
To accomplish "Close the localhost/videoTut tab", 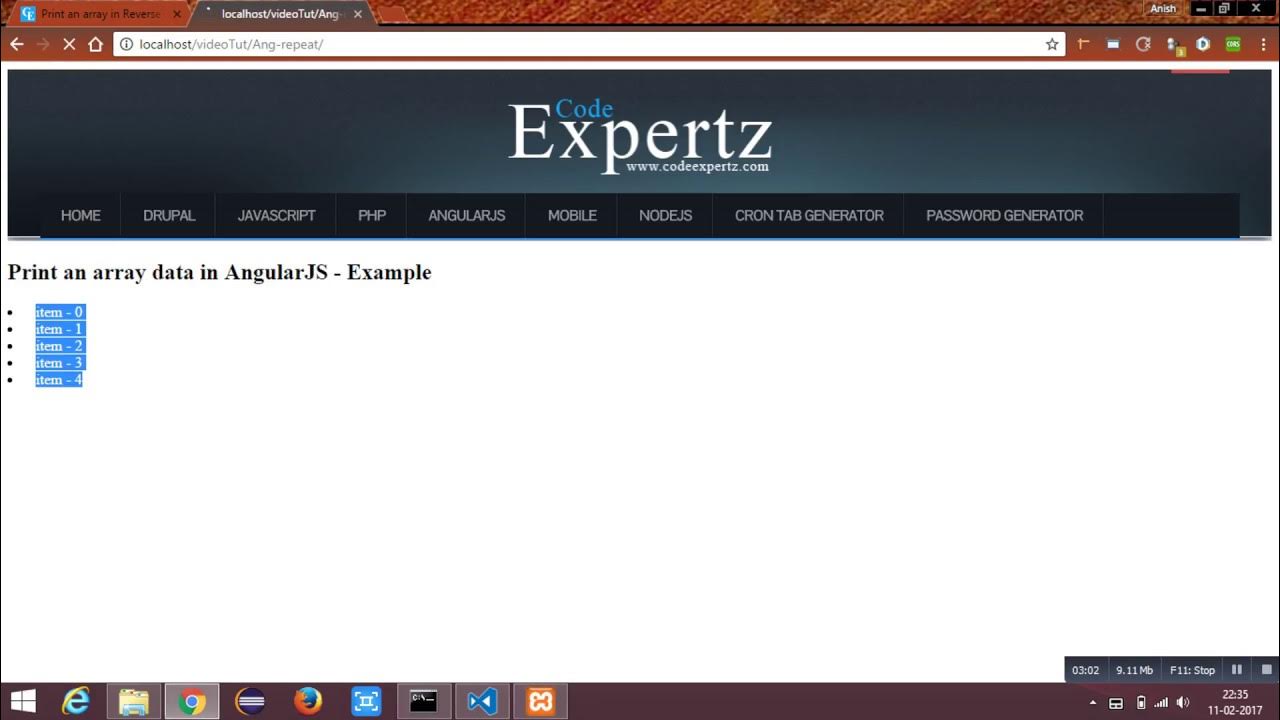I will pyautogui.click(x=358, y=14).
